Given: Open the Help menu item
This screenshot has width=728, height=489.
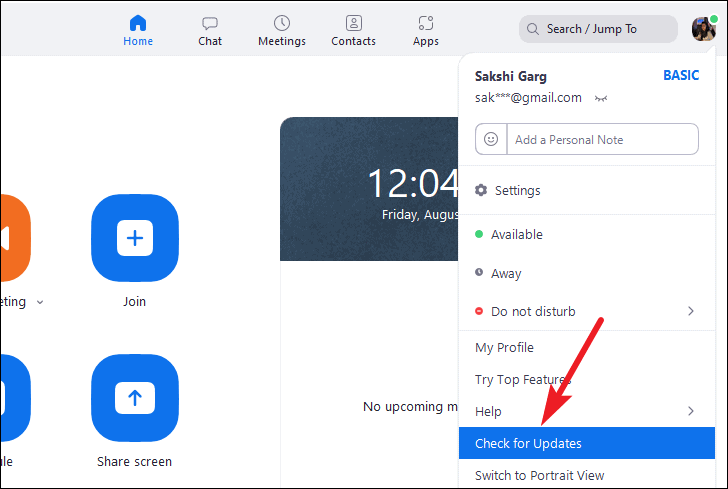Looking at the screenshot, I should click(x=587, y=411).
